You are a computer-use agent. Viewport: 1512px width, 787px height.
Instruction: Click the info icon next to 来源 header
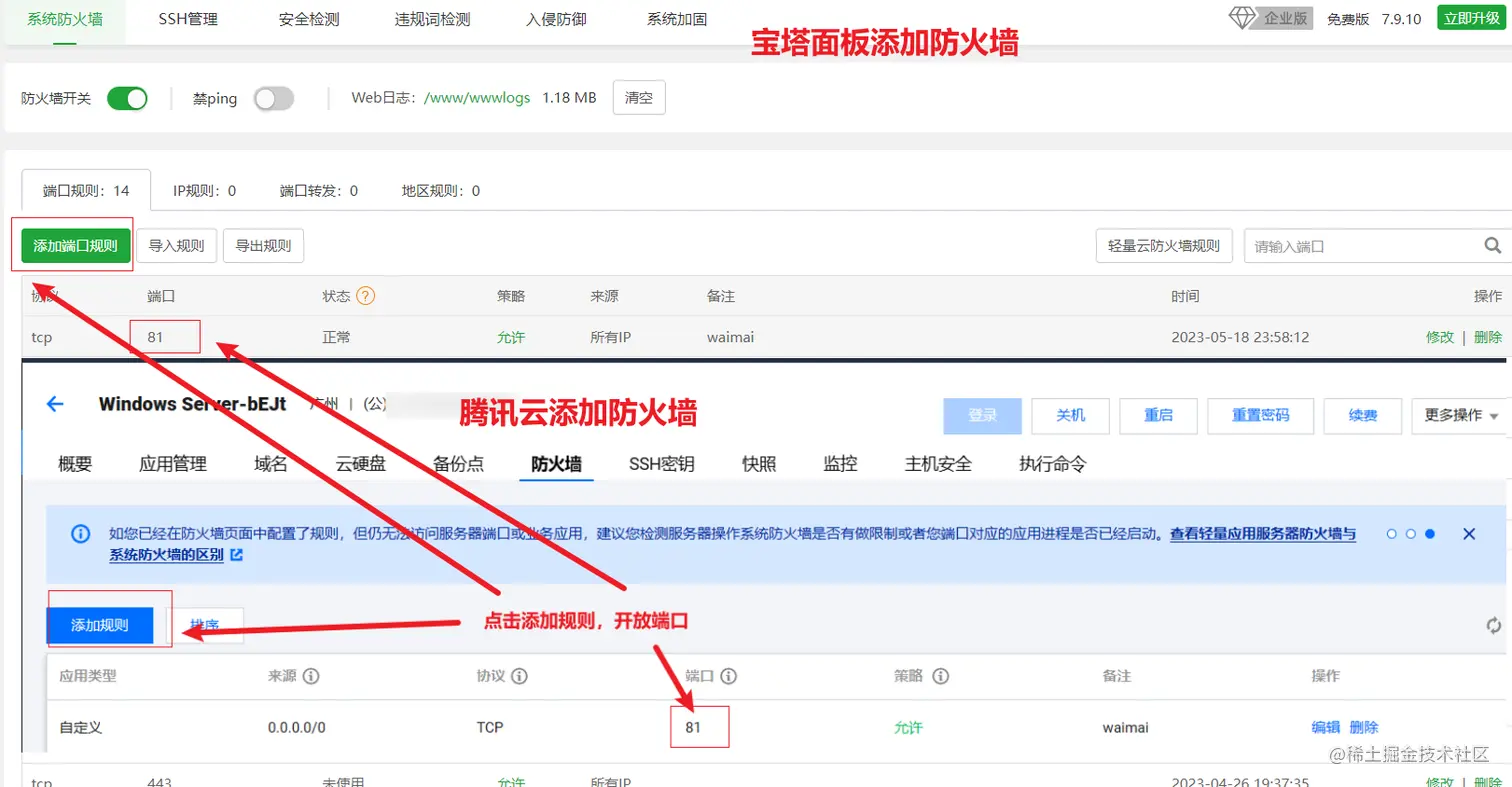[311, 676]
